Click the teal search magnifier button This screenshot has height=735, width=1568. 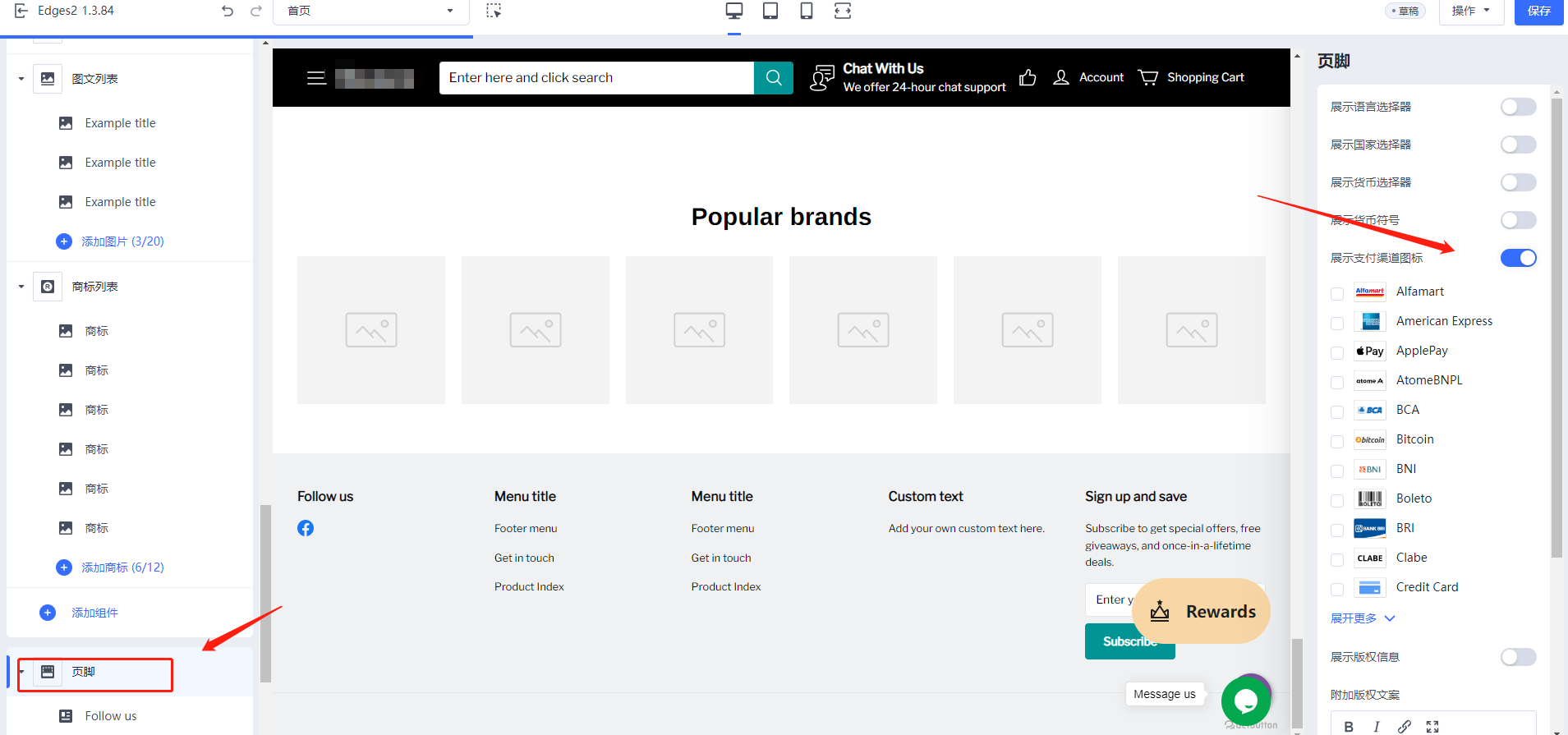(x=773, y=78)
